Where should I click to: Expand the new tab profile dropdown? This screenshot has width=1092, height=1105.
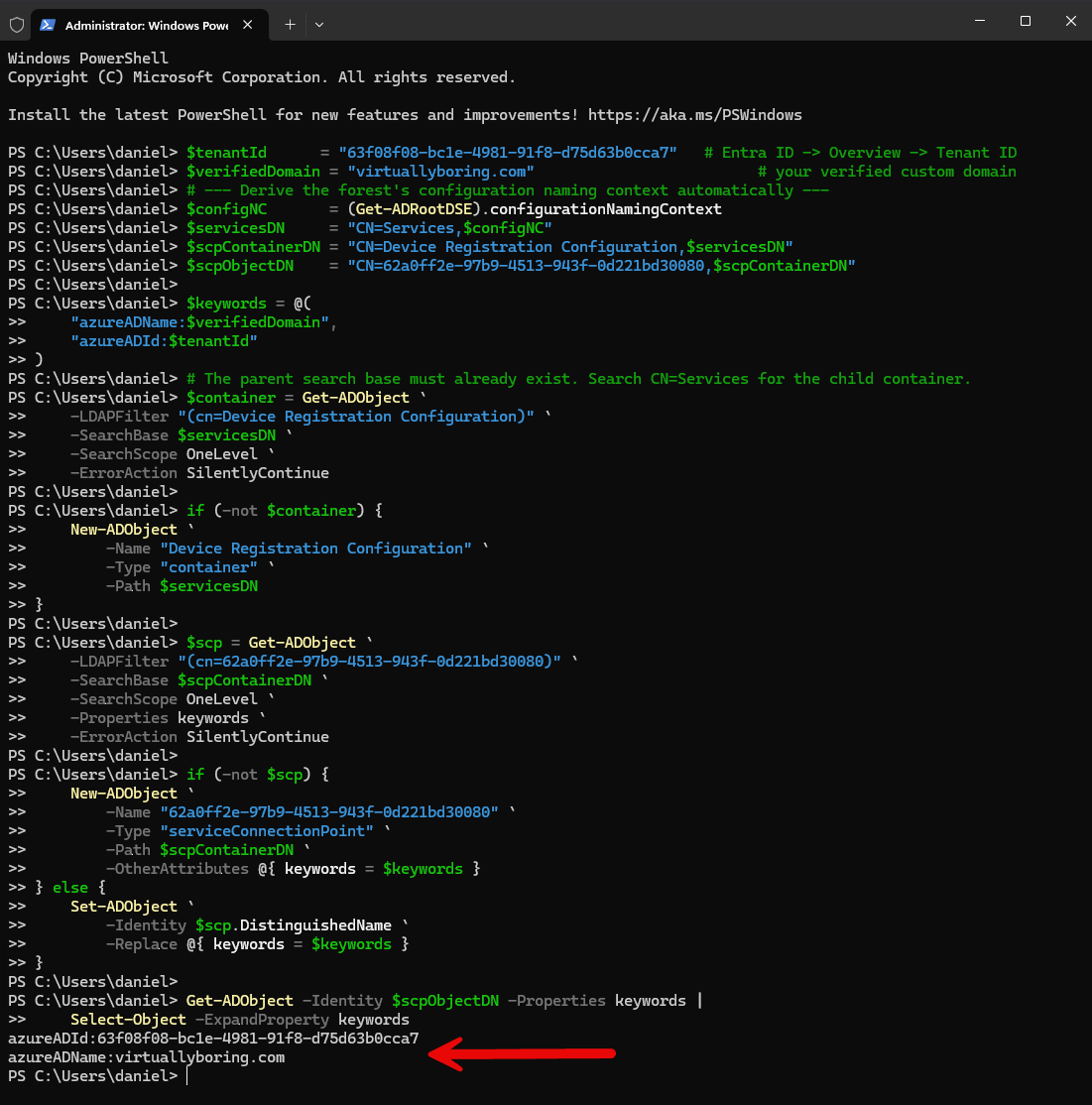tap(319, 25)
